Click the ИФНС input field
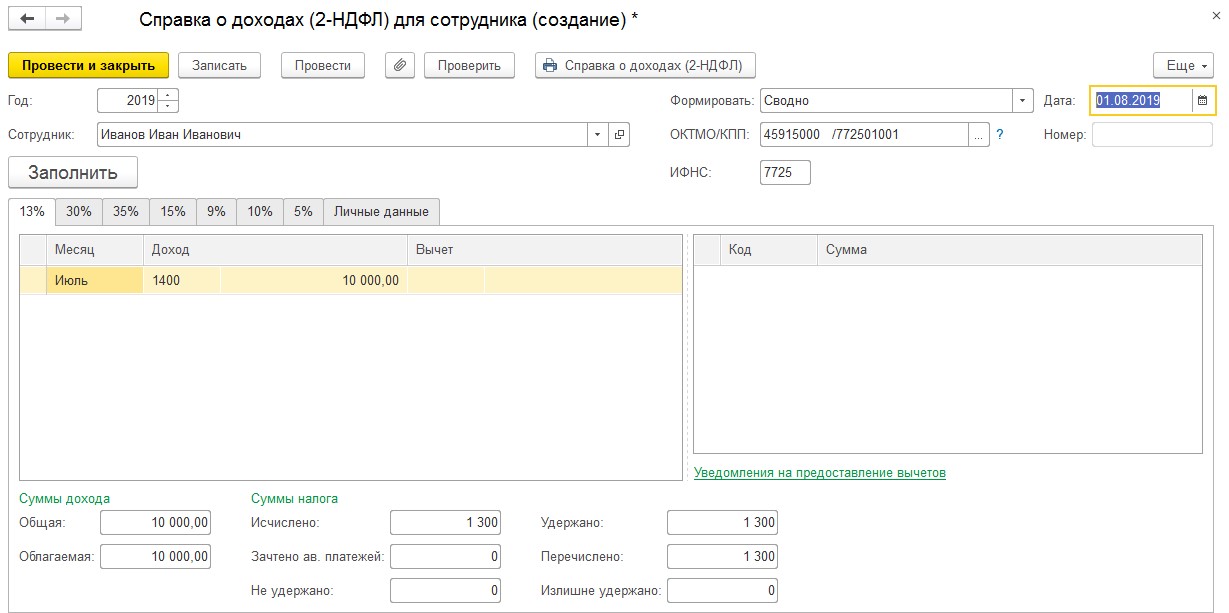The height and width of the screenshot is (613, 1229). tap(785, 173)
